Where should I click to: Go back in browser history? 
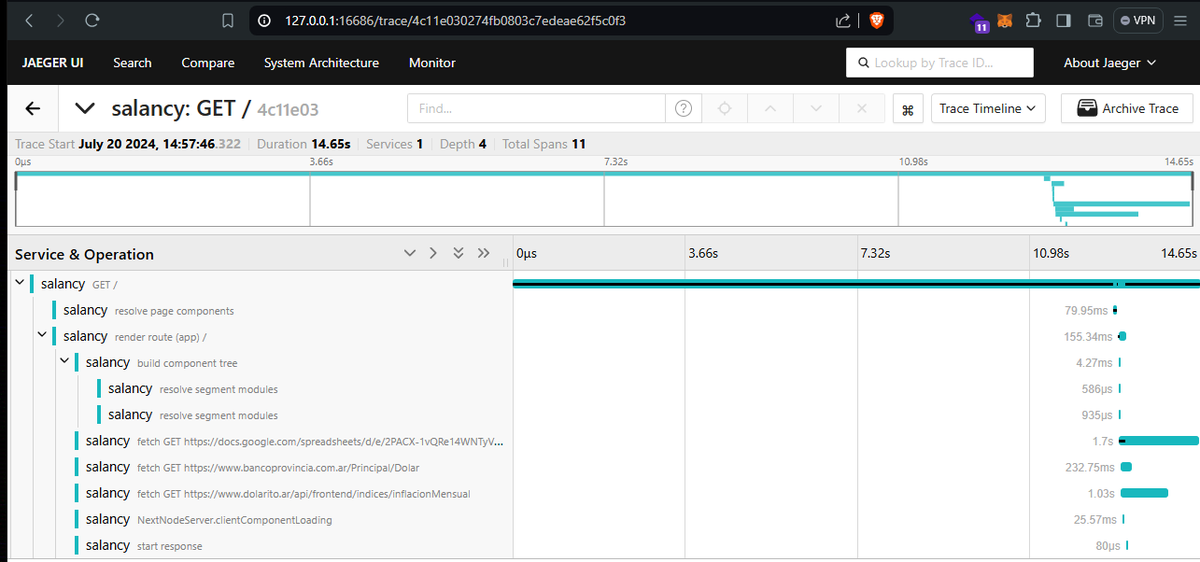coord(28,20)
